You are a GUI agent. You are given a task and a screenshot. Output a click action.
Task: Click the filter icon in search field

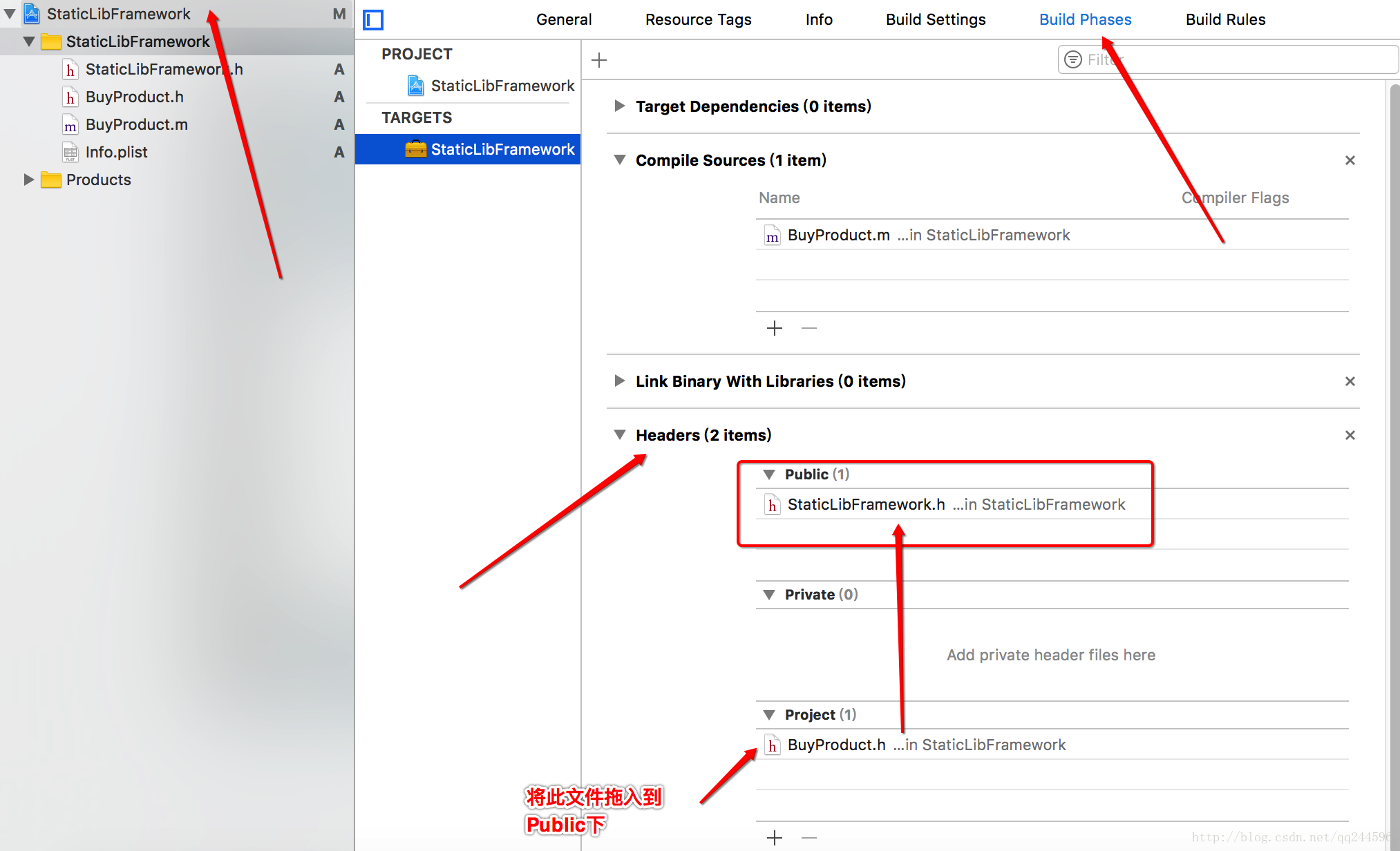(1072, 60)
